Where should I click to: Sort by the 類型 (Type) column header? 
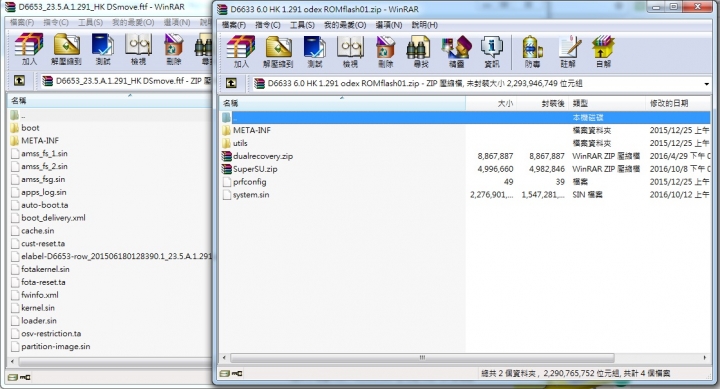(607, 103)
